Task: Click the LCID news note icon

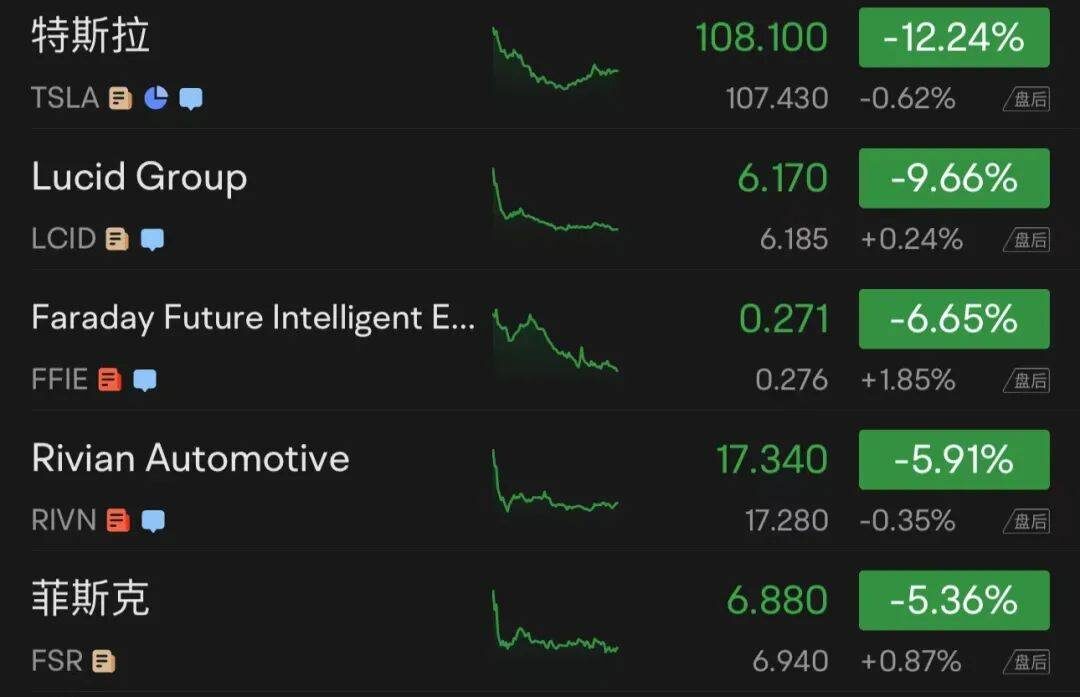Action: pos(117,239)
